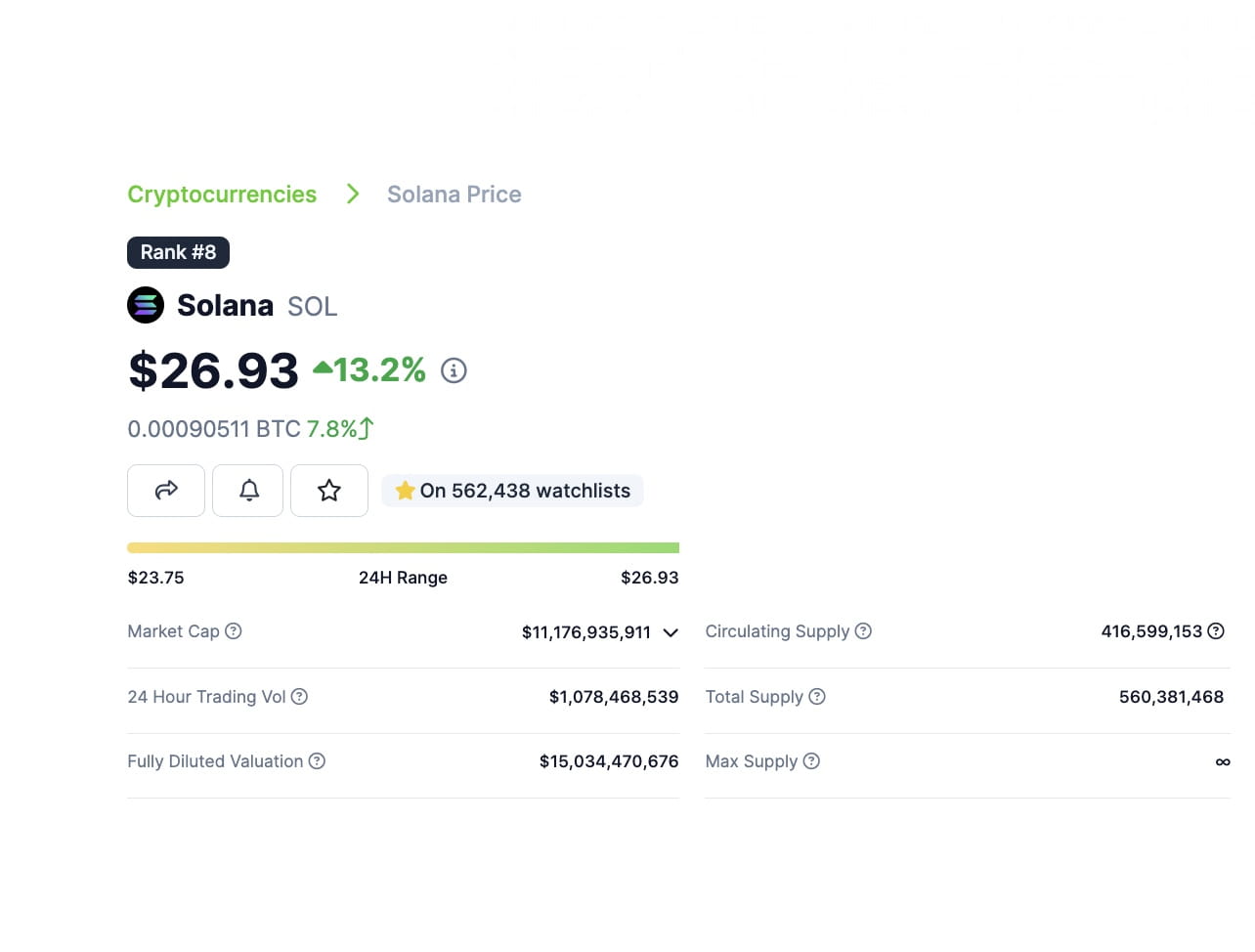Click the price info circle icon

(454, 370)
